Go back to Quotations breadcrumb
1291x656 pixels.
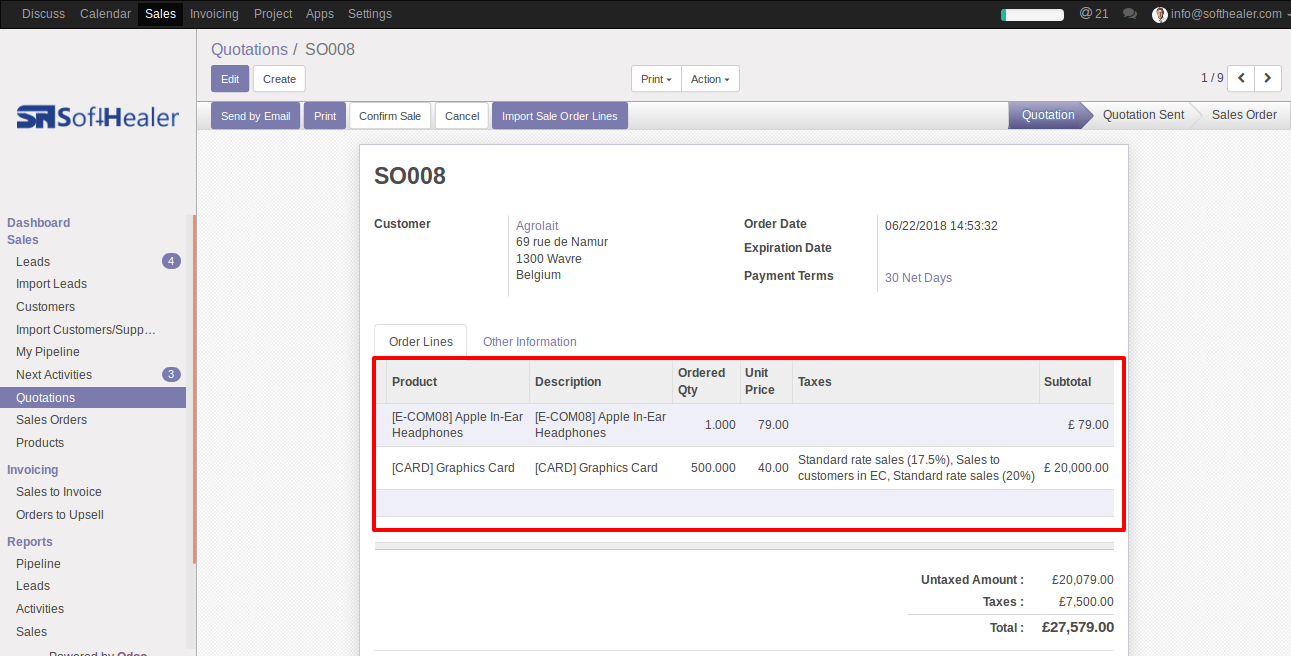[x=249, y=49]
